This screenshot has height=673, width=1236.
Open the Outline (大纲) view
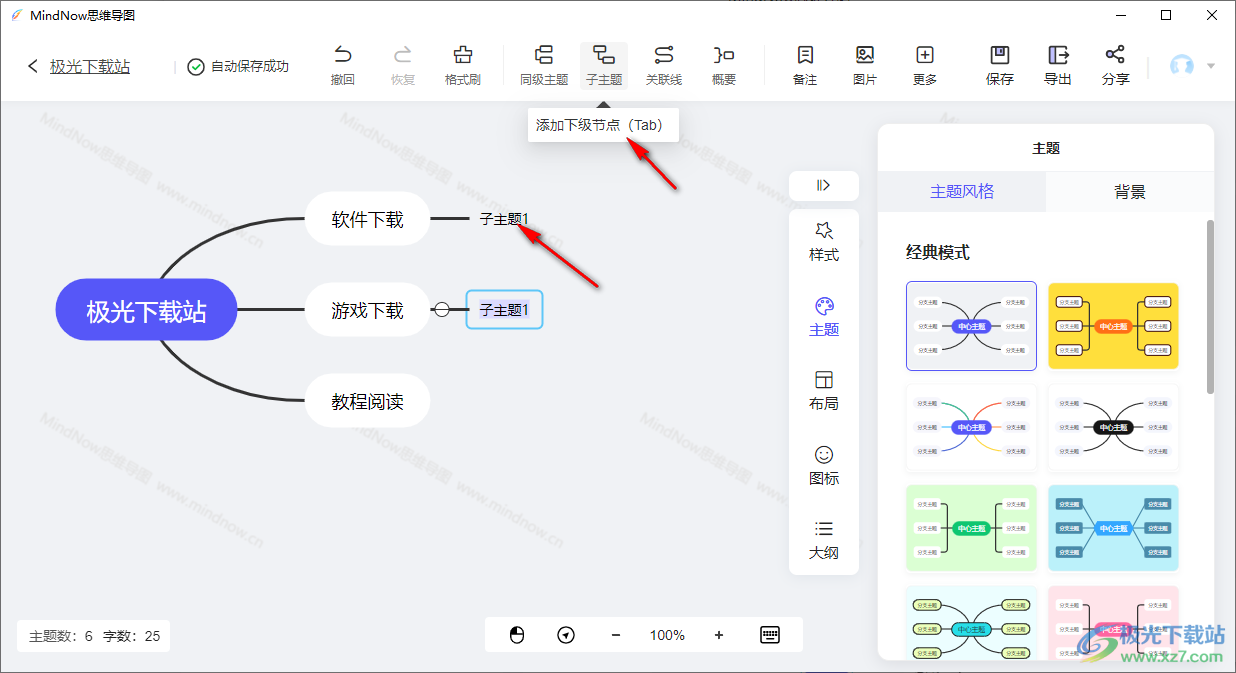pos(824,540)
